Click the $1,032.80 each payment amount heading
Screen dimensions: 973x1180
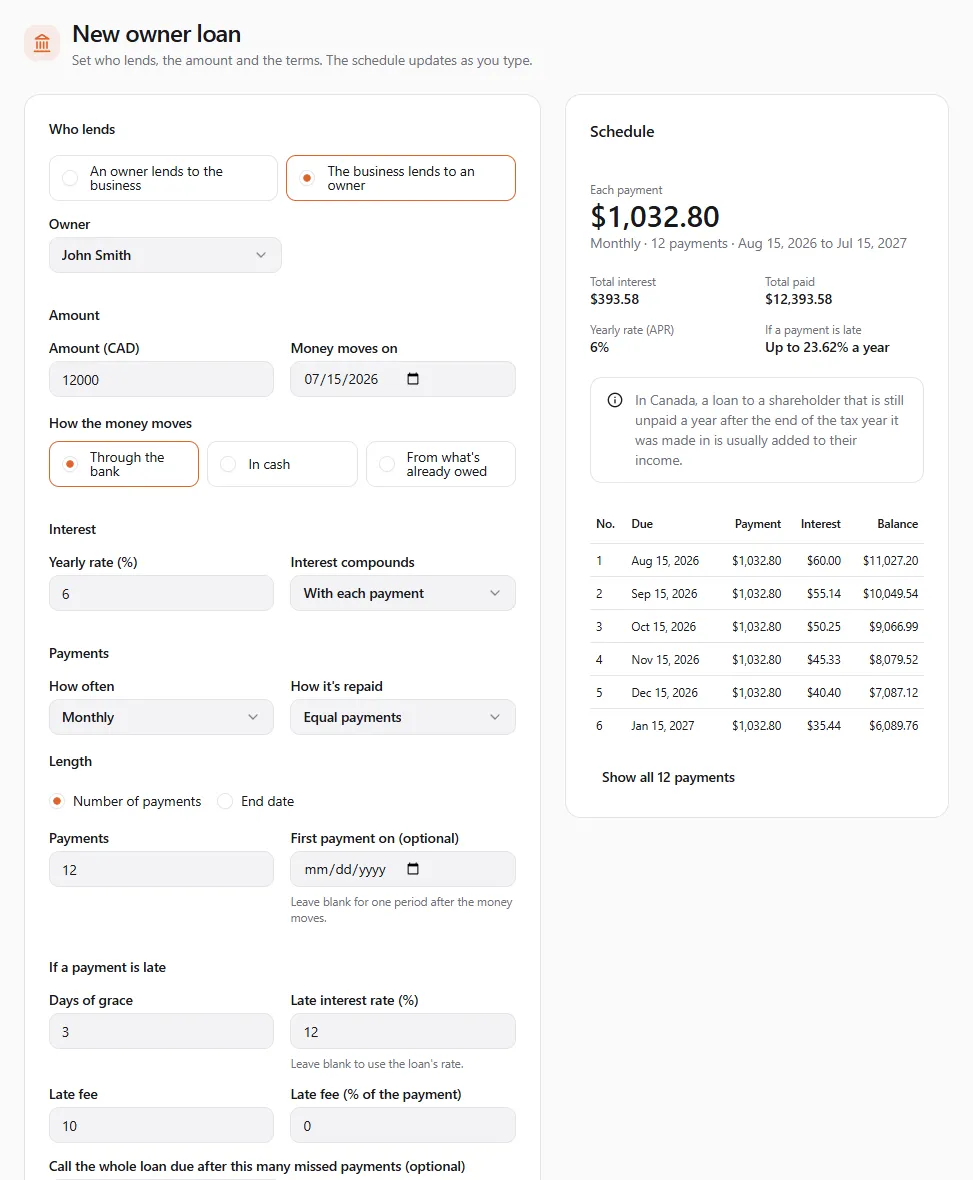coord(655,217)
